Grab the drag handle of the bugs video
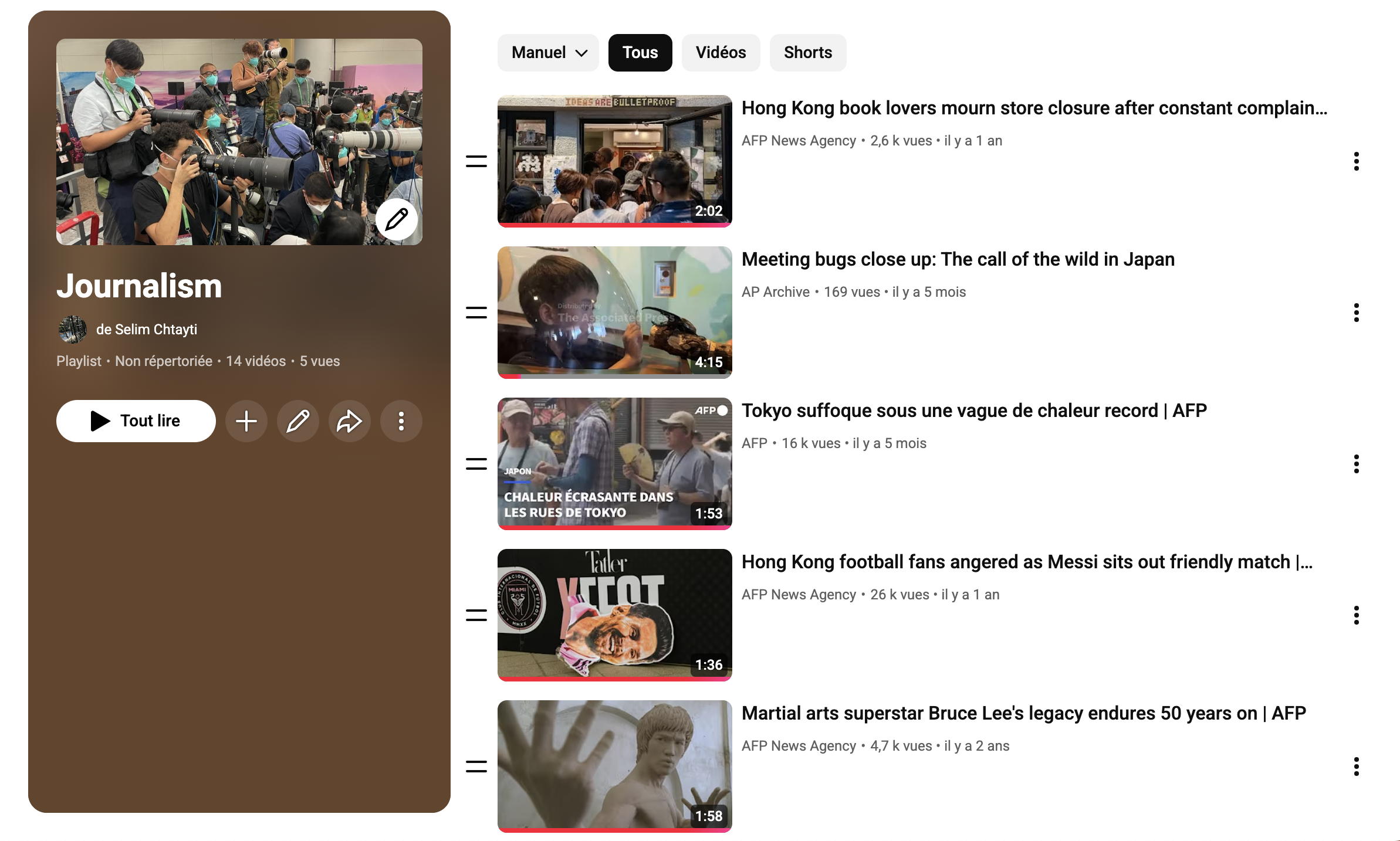 [x=475, y=312]
